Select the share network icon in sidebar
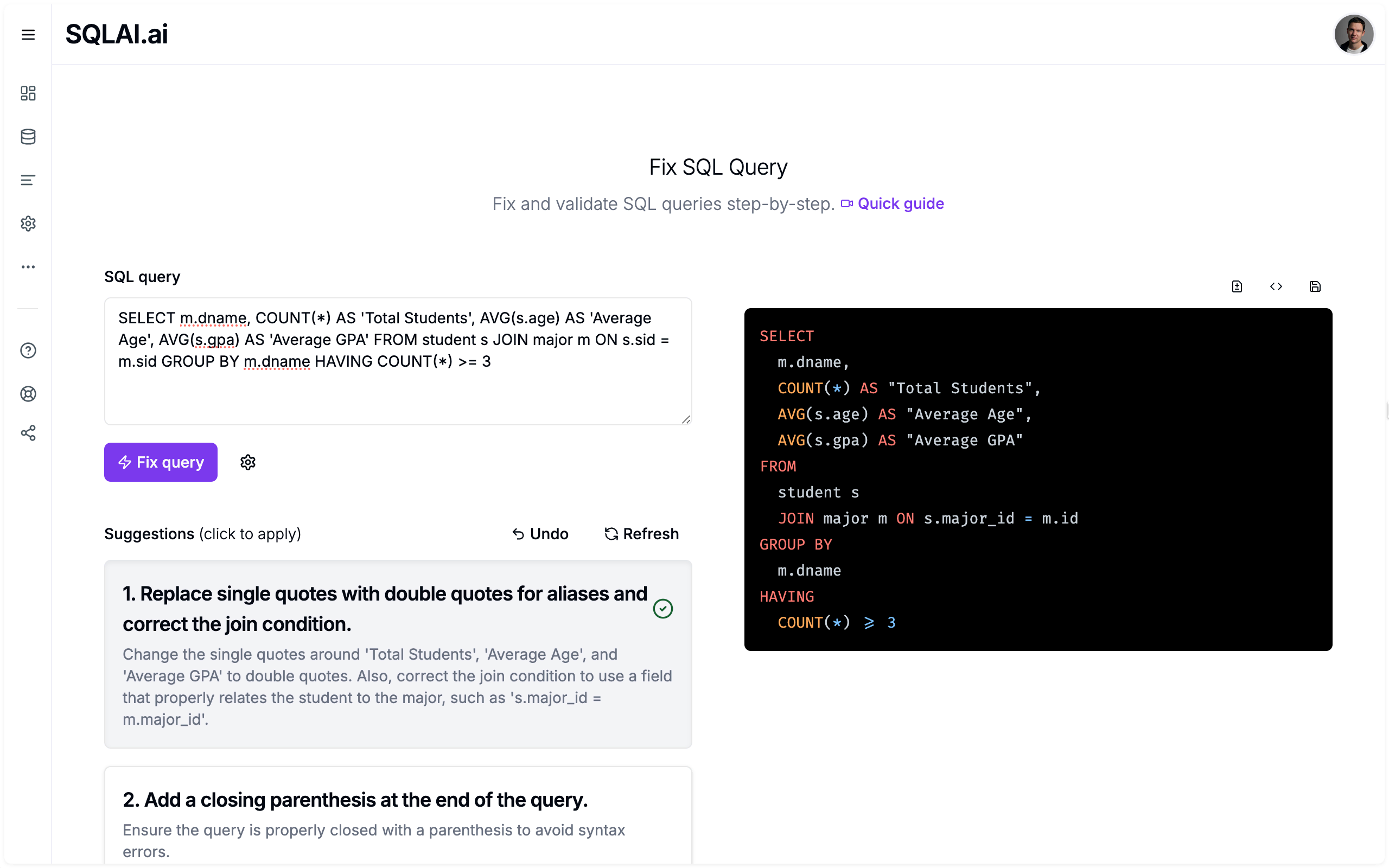 tap(27, 434)
